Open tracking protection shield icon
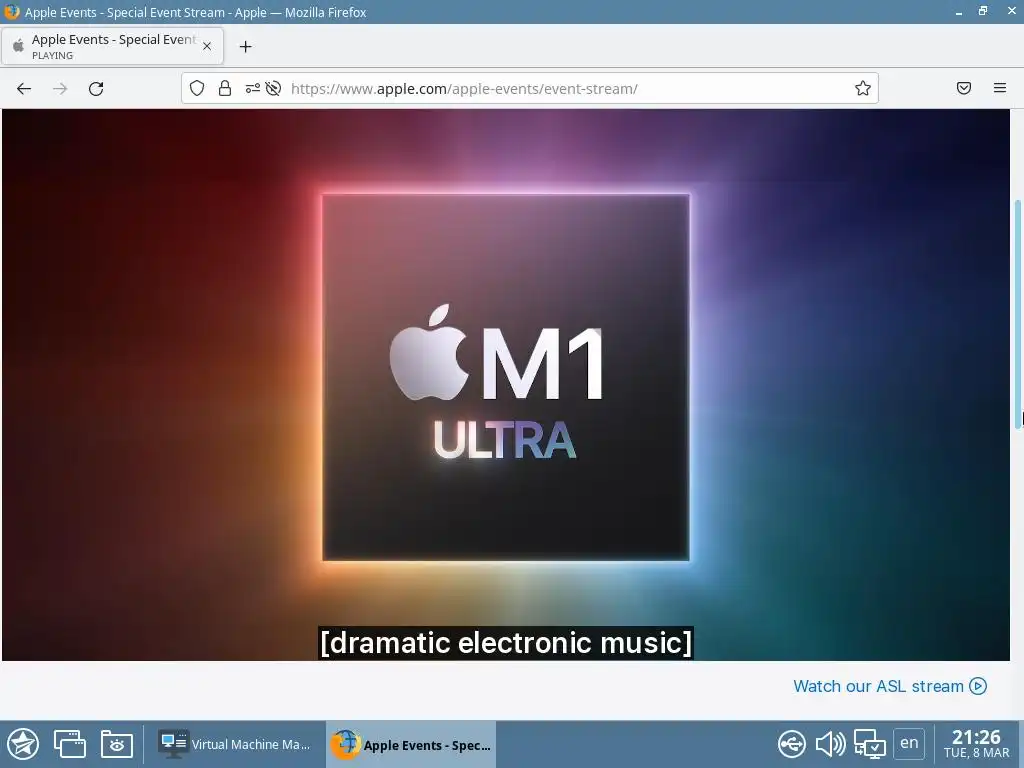Screen dimensions: 1024x768 click(197, 88)
